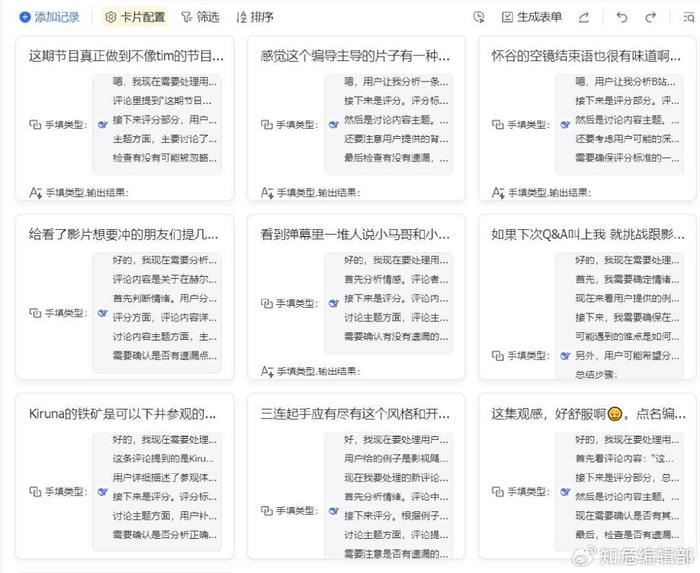
Task: Click 手填类型 field icon in 感觉这个编导主导 card
Action: 267,125
